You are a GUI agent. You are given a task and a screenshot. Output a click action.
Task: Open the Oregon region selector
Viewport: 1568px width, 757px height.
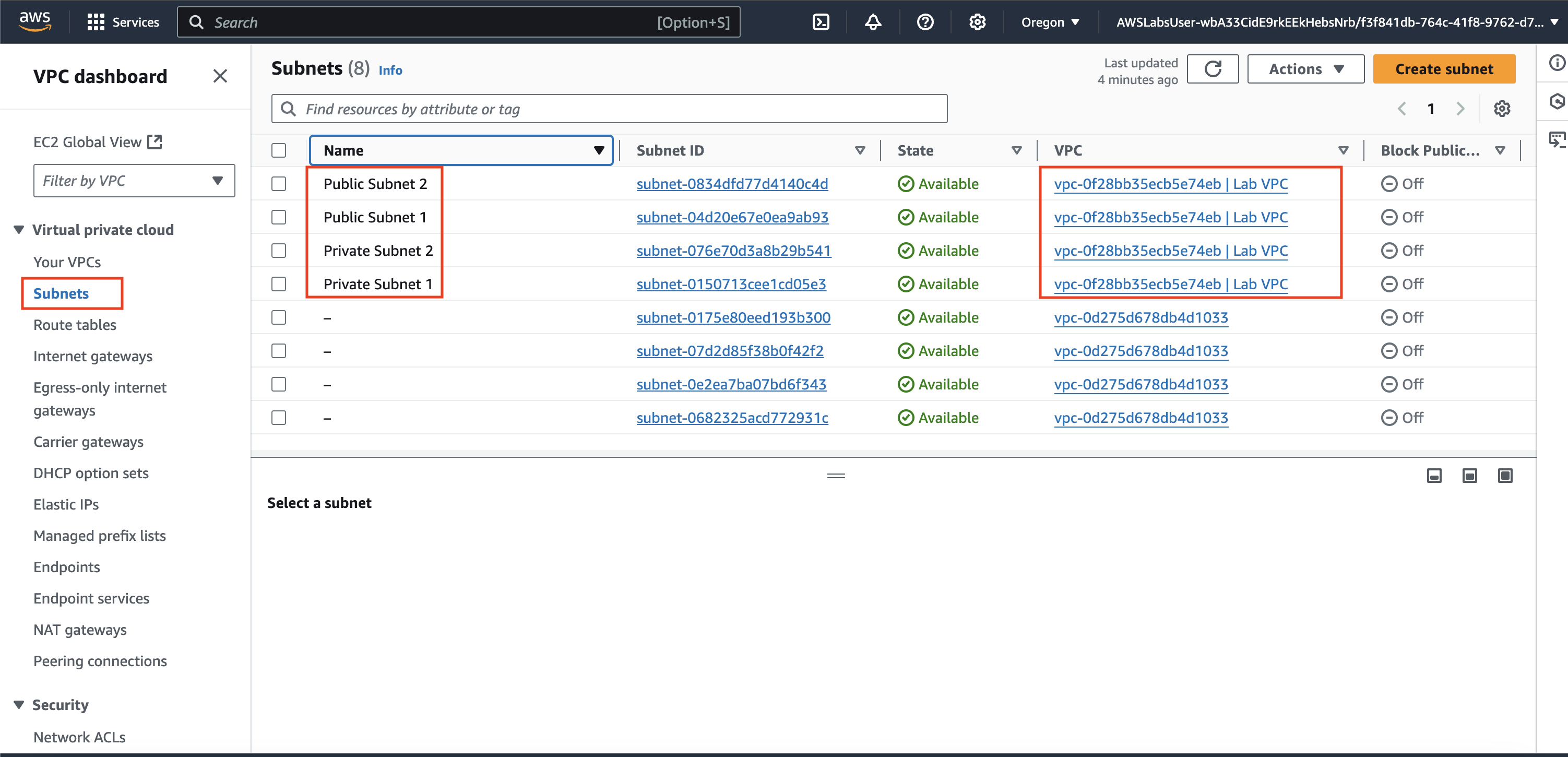click(1049, 22)
